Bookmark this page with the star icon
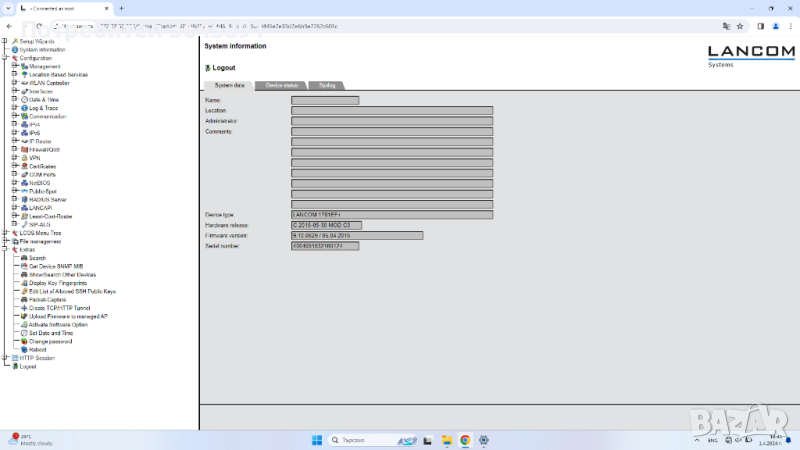This screenshot has height=450, width=800. 740,26
